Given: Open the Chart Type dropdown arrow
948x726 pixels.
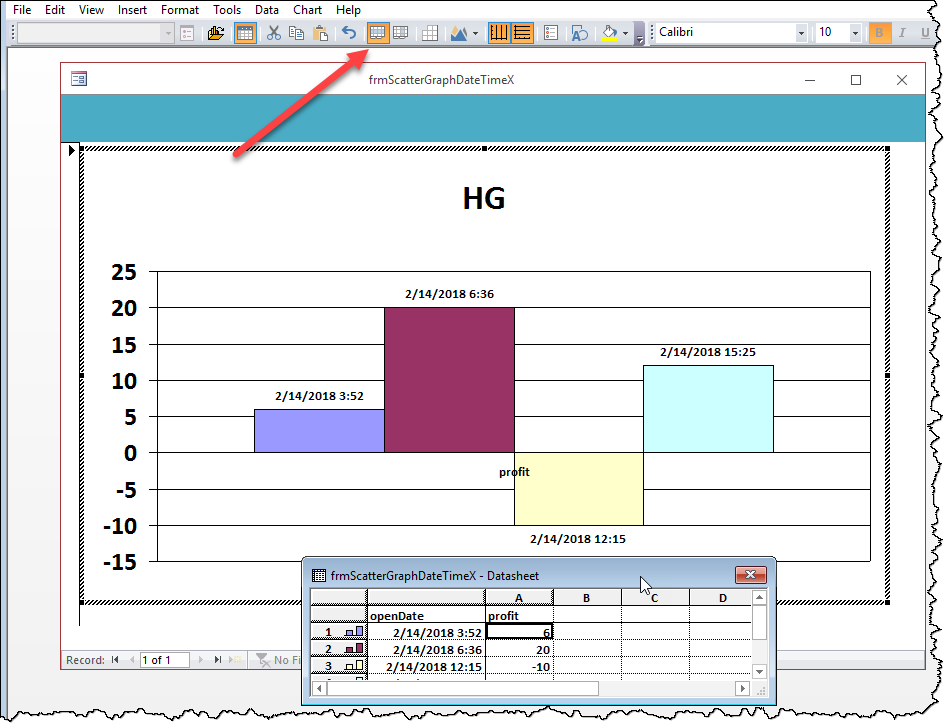Looking at the screenshot, I should (475, 33).
